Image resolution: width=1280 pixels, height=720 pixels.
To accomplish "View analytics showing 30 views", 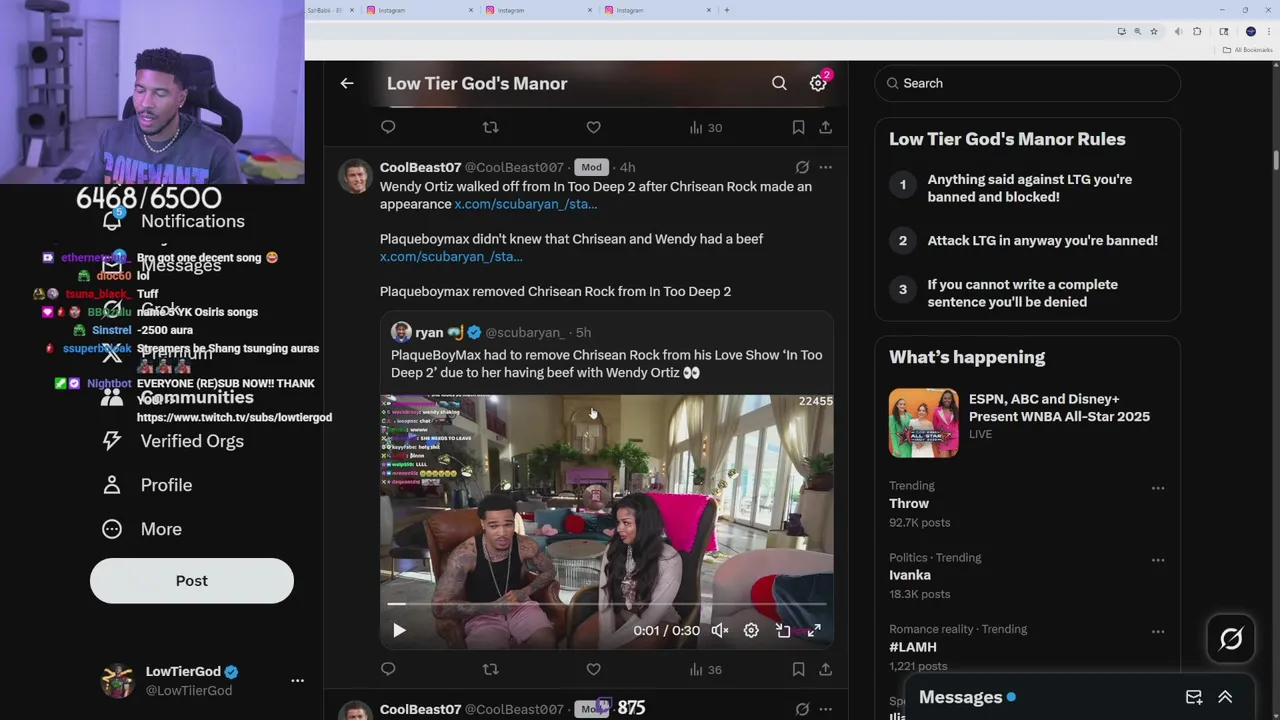I will coord(705,127).
